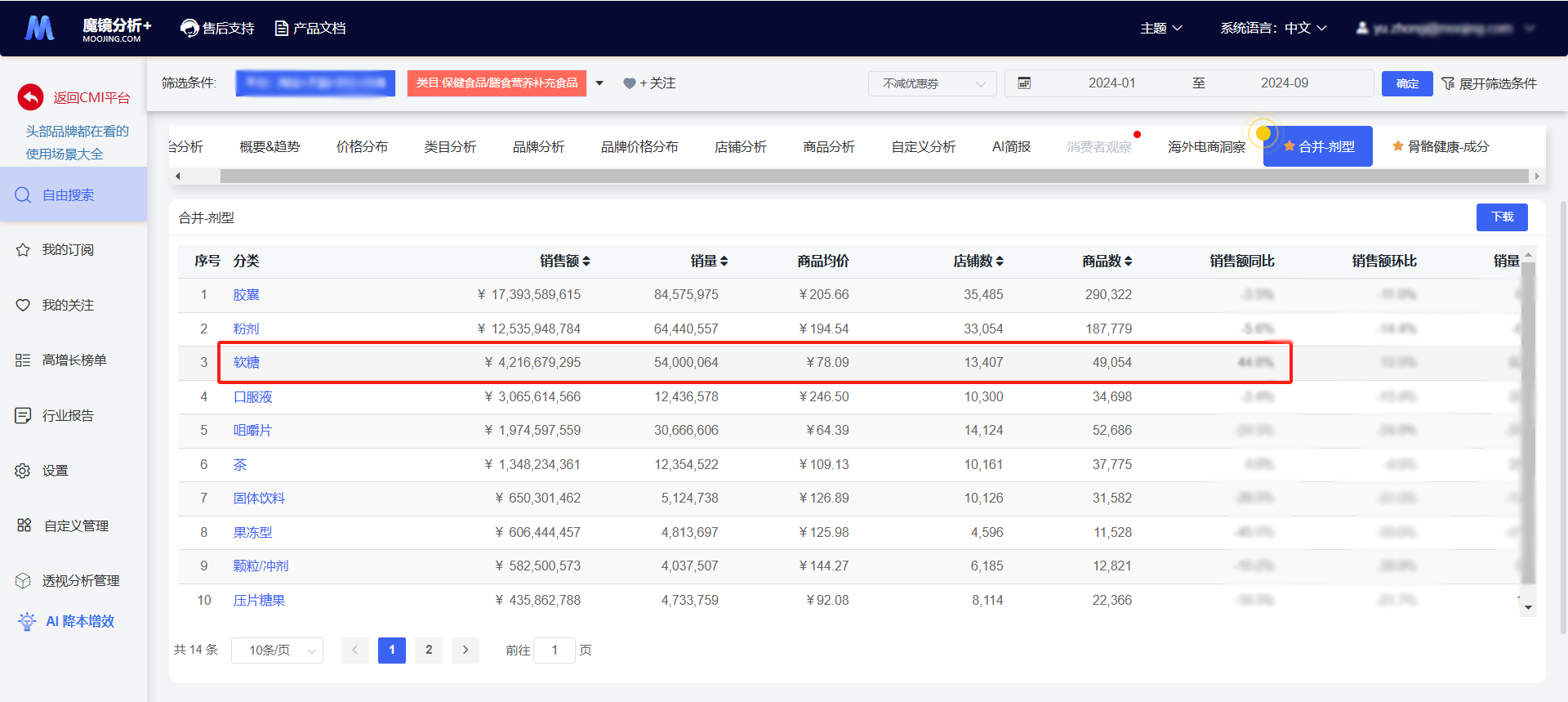Click the cube icon for 透视分析管理
The image size is (1568, 702).
(23, 580)
